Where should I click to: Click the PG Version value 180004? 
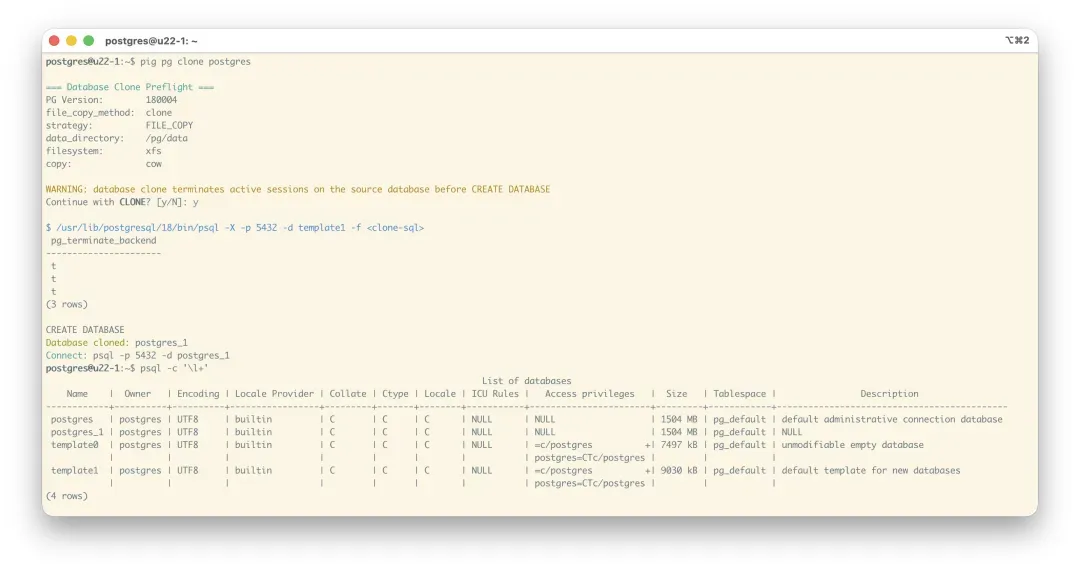pyautogui.click(x=161, y=100)
